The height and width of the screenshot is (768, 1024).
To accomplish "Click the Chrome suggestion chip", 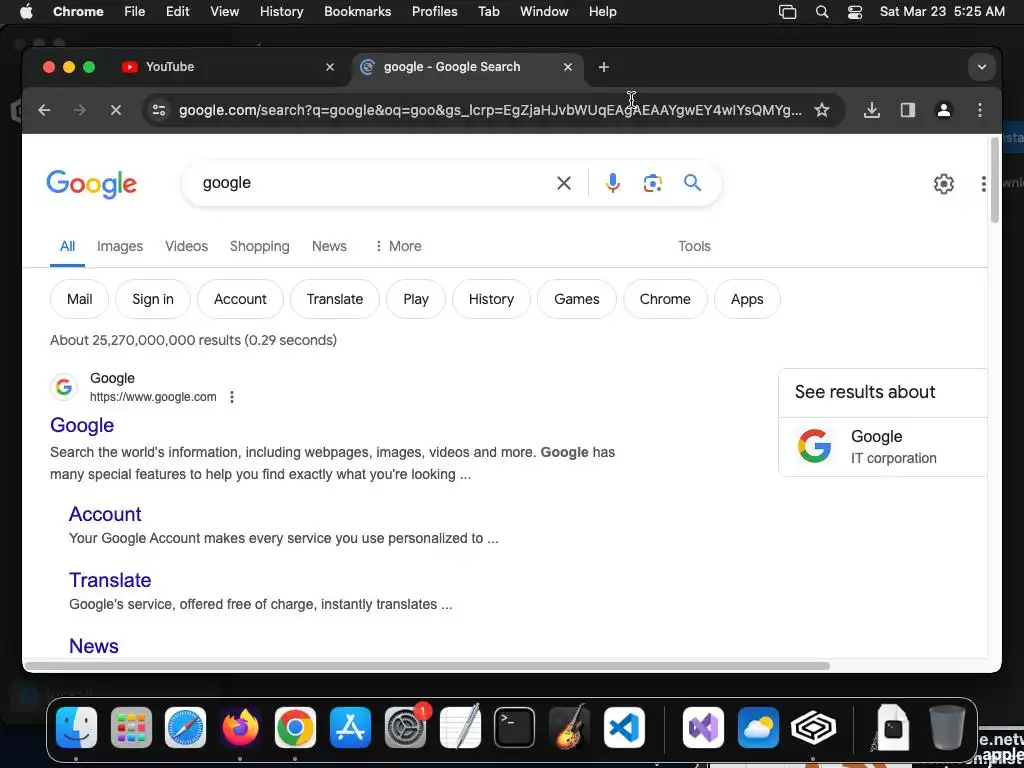I will point(665,299).
